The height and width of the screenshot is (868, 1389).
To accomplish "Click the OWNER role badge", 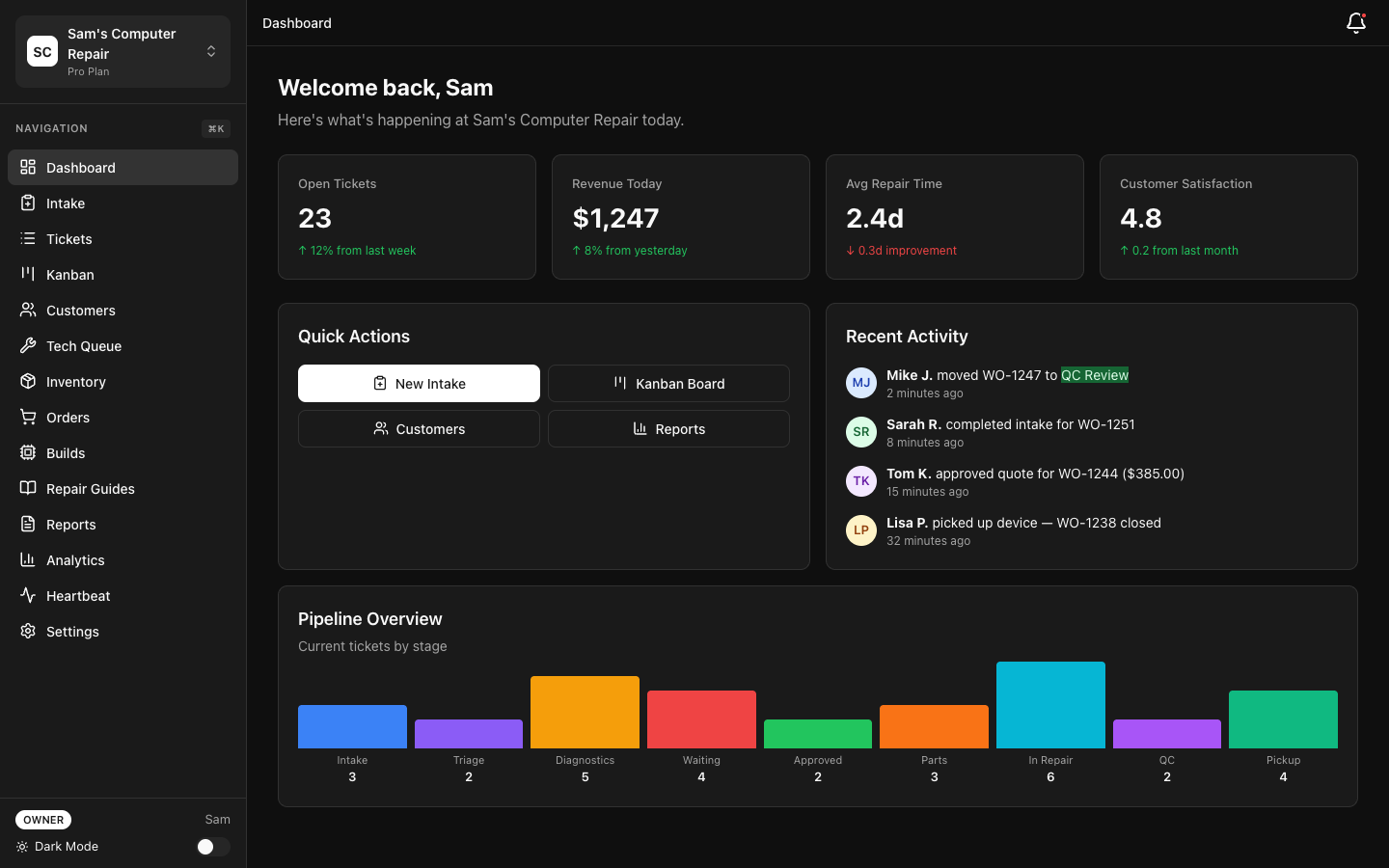I will pyautogui.click(x=42, y=820).
